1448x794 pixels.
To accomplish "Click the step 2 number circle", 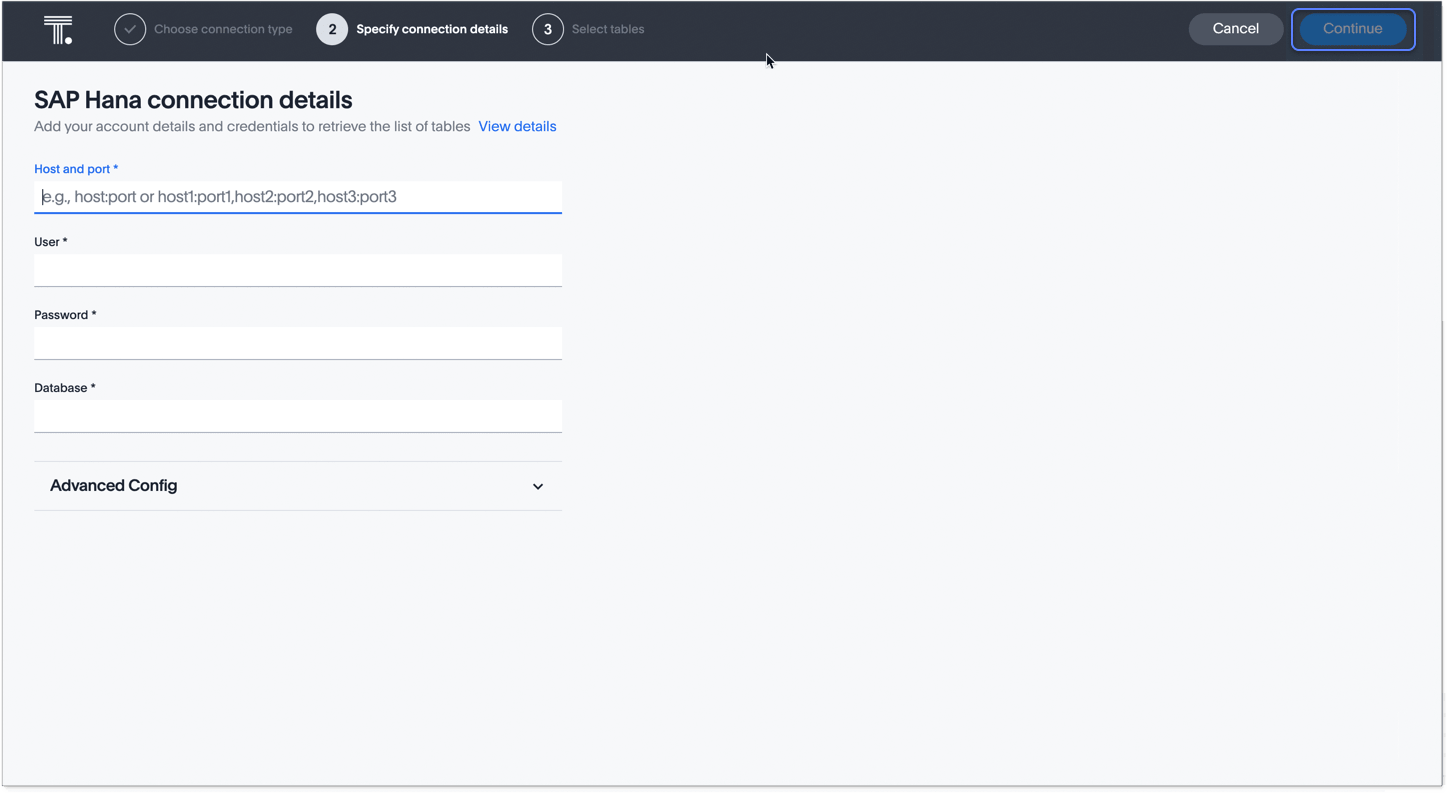I will tap(332, 30).
